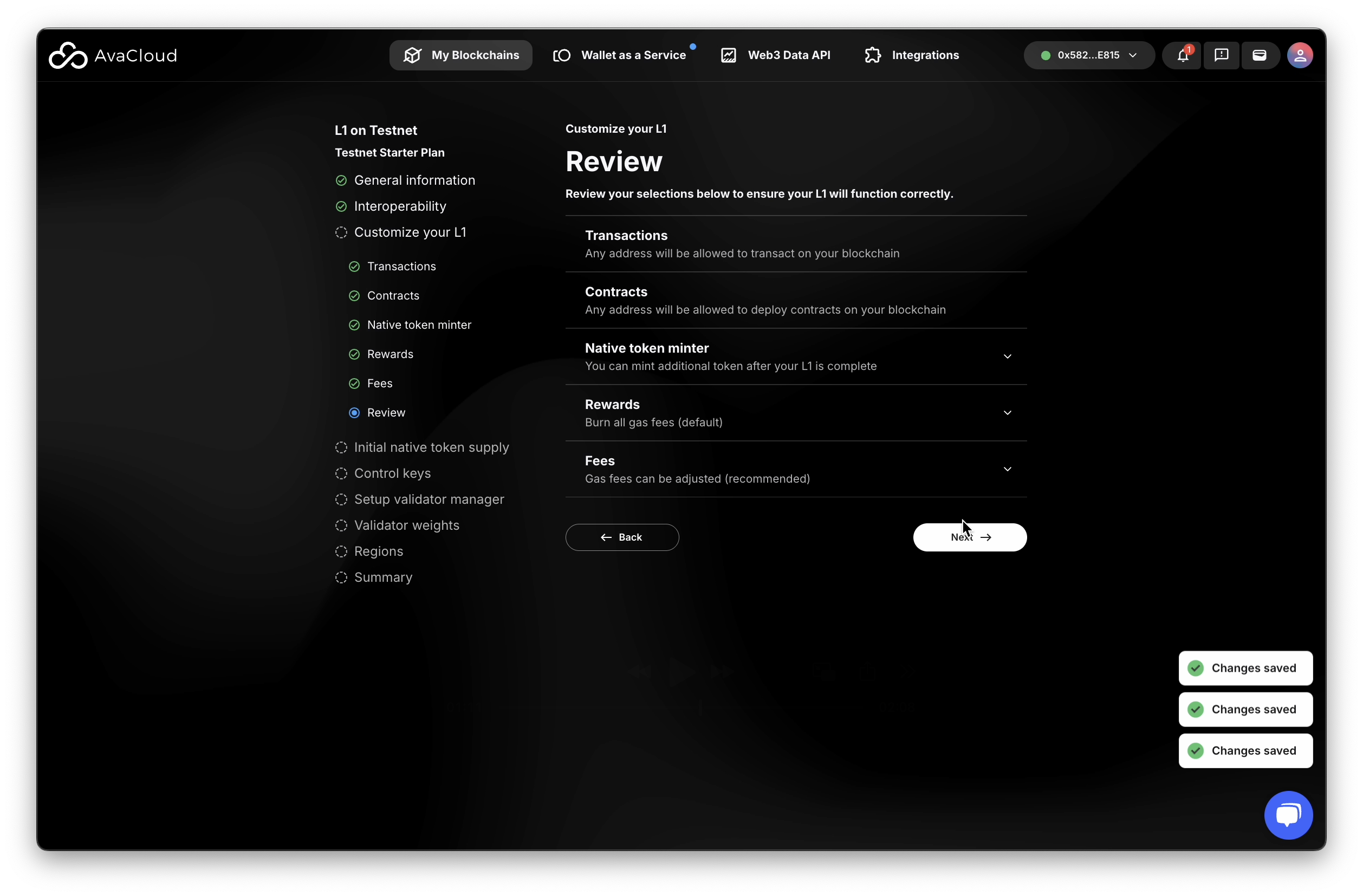Open the blue chat support bubble
The height and width of the screenshot is (896, 1363).
point(1288,815)
